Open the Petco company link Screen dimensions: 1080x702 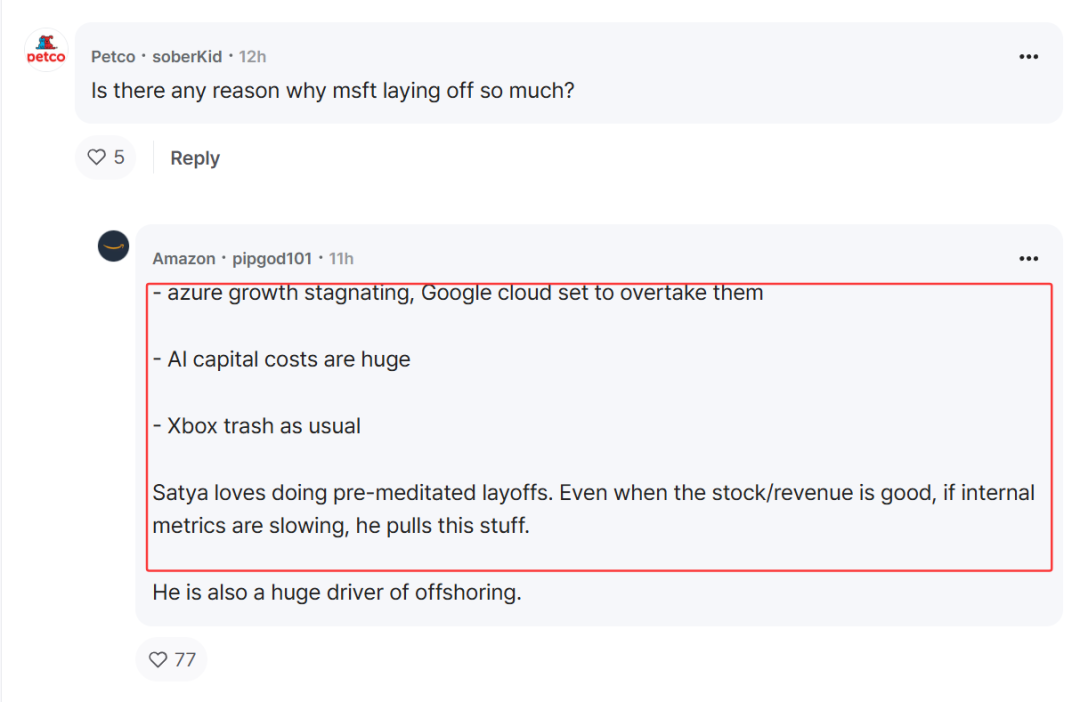[x=113, y=56]
